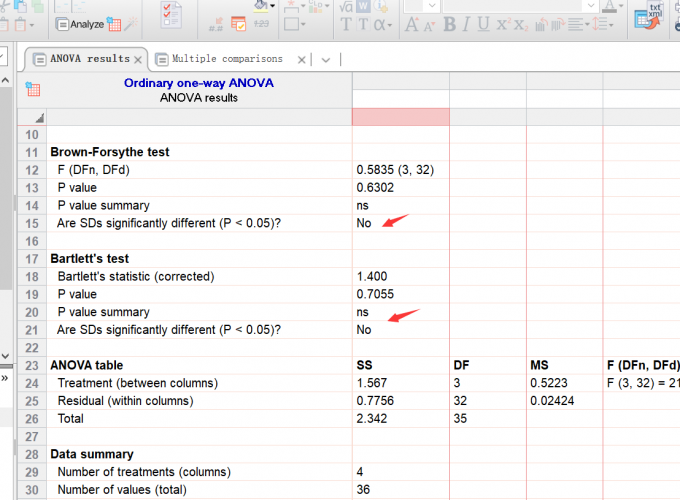
Task: Open the checklist clipboard icon
Action: point(171,15)
